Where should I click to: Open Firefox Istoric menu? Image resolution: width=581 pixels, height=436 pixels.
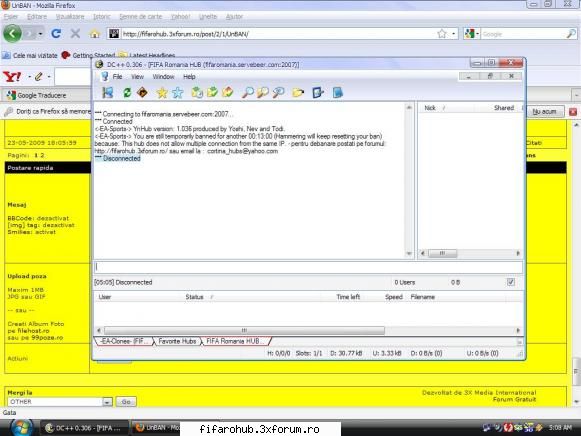click(102, 17)
